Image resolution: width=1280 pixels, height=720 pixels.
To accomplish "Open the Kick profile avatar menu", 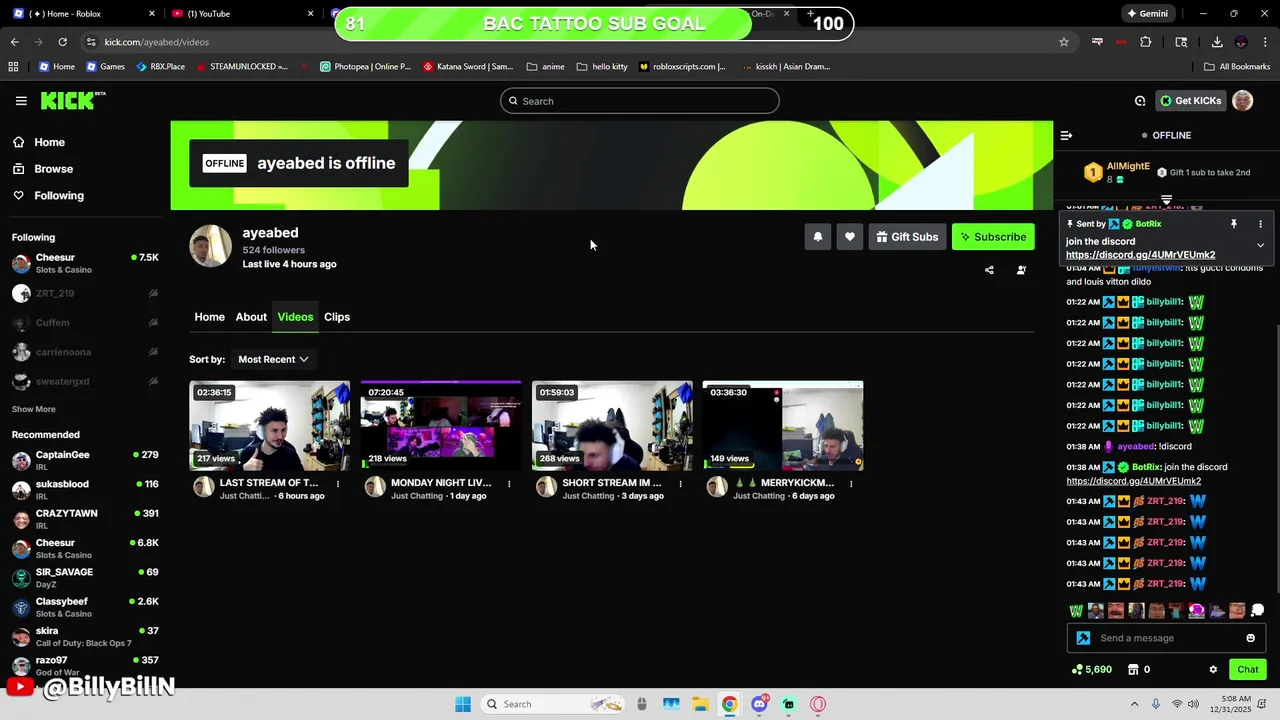I will coord(1243,101).
